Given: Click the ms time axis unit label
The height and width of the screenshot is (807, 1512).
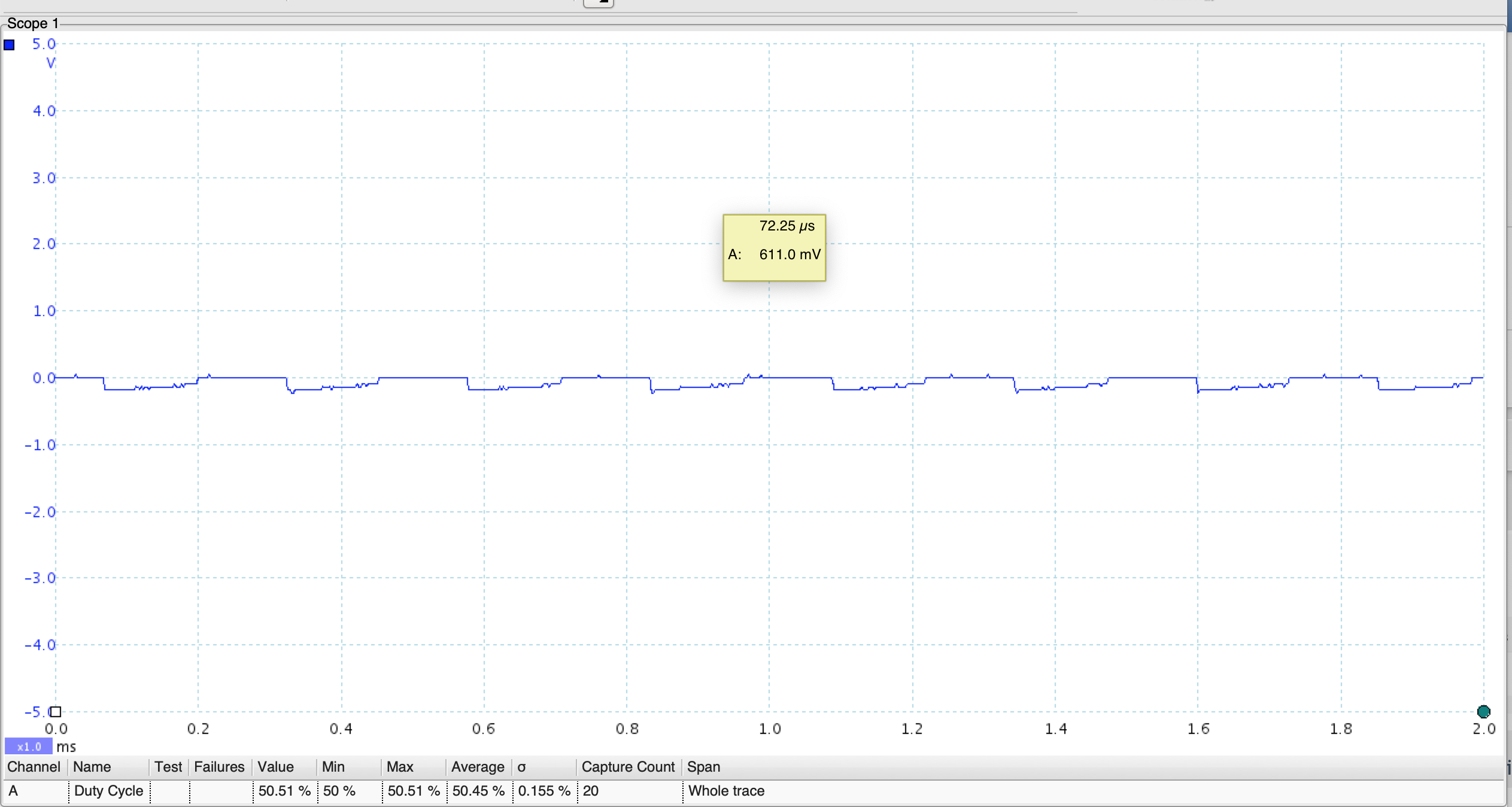Looking at the screenshot, I should pos(66,747).
